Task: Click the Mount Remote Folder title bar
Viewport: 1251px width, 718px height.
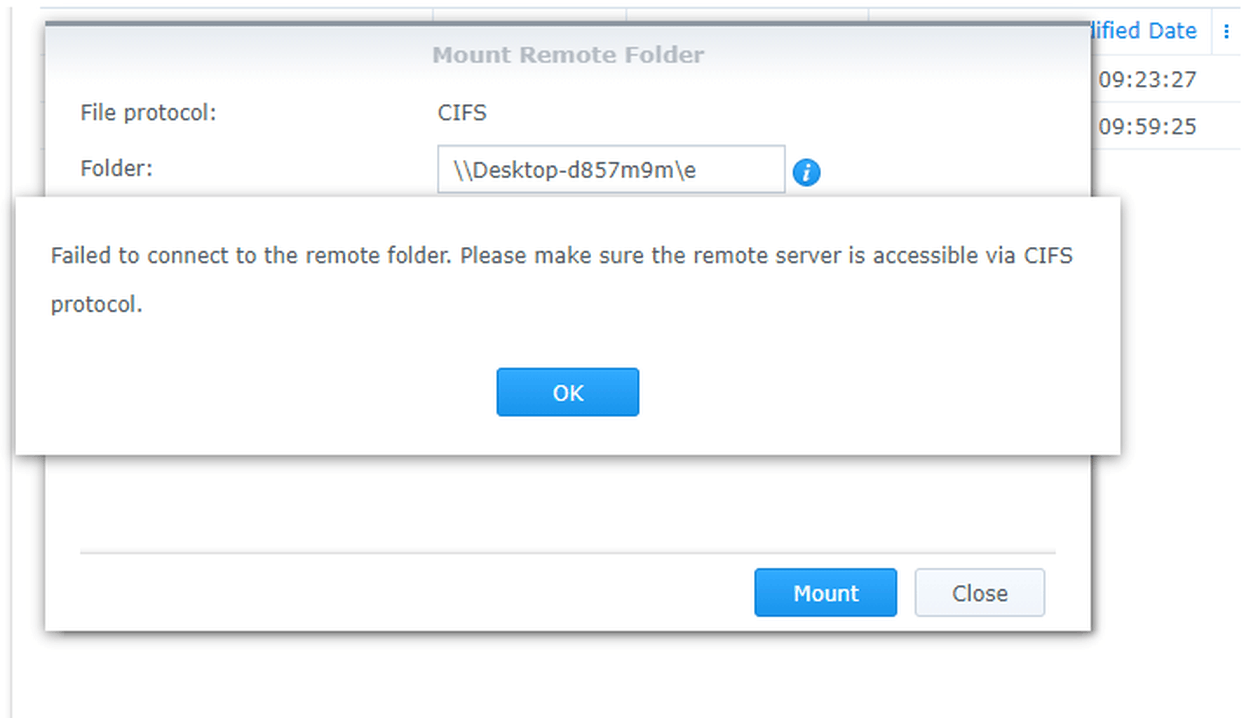Action: 567,55
